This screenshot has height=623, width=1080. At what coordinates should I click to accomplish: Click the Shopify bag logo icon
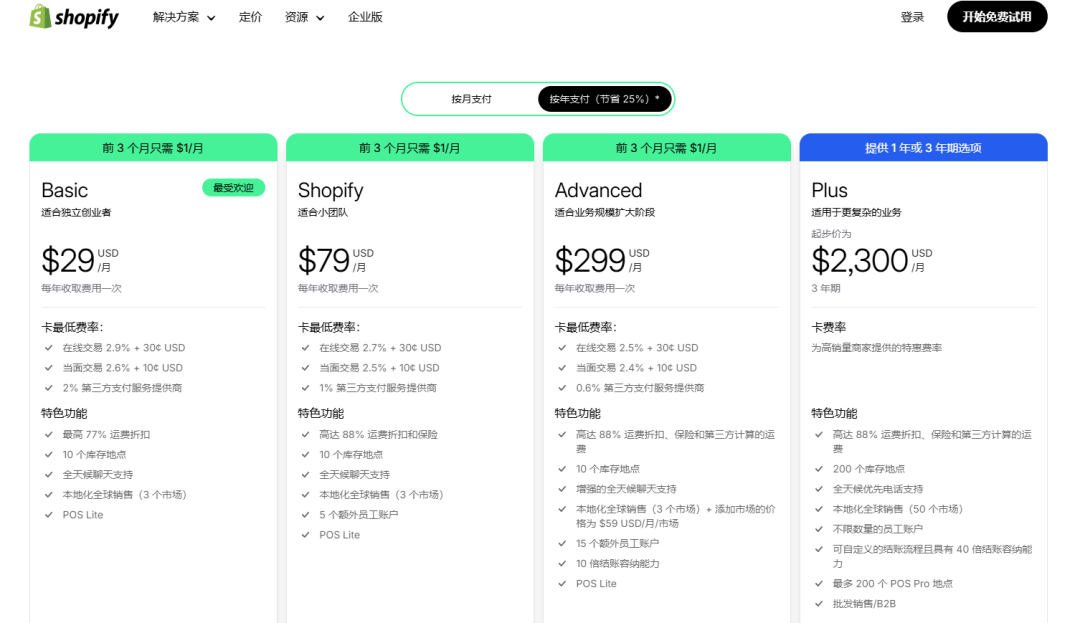point(40,17)
